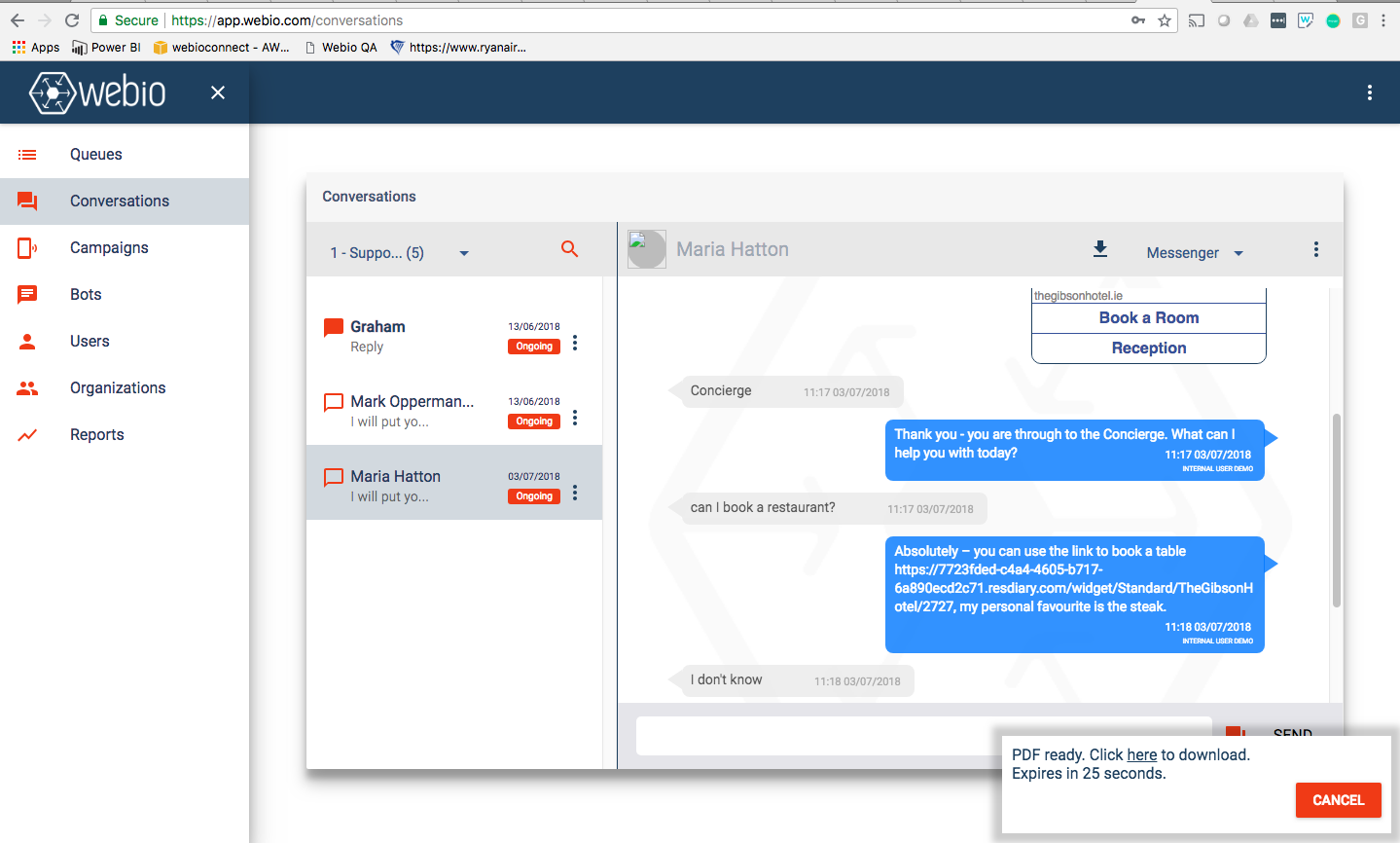The height and width of the screenshot is (843, 1400).
Task: Select the Maria Hatton conversation
Action: 454,483
